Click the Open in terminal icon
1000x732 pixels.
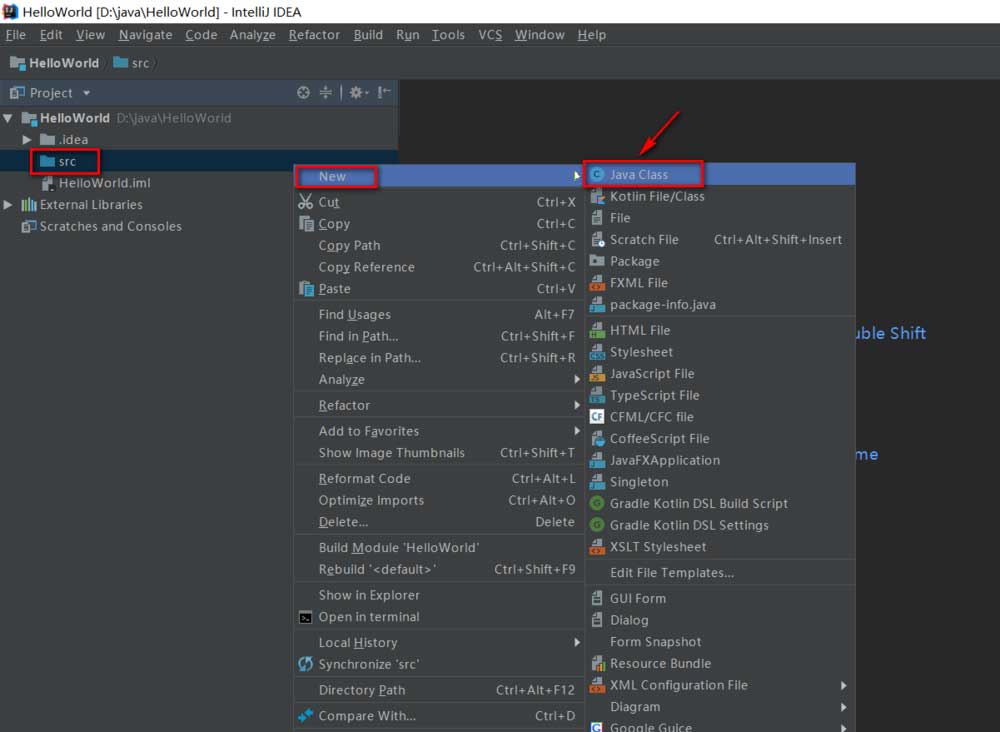[305, 617]
